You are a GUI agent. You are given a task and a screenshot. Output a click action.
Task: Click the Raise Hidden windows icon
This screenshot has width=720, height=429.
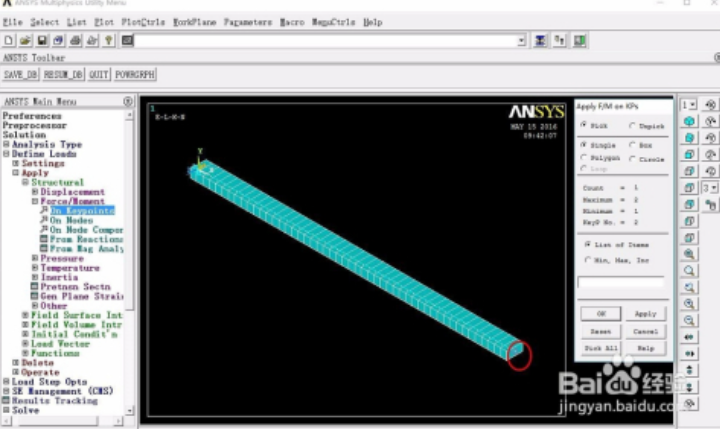(540, 40)
